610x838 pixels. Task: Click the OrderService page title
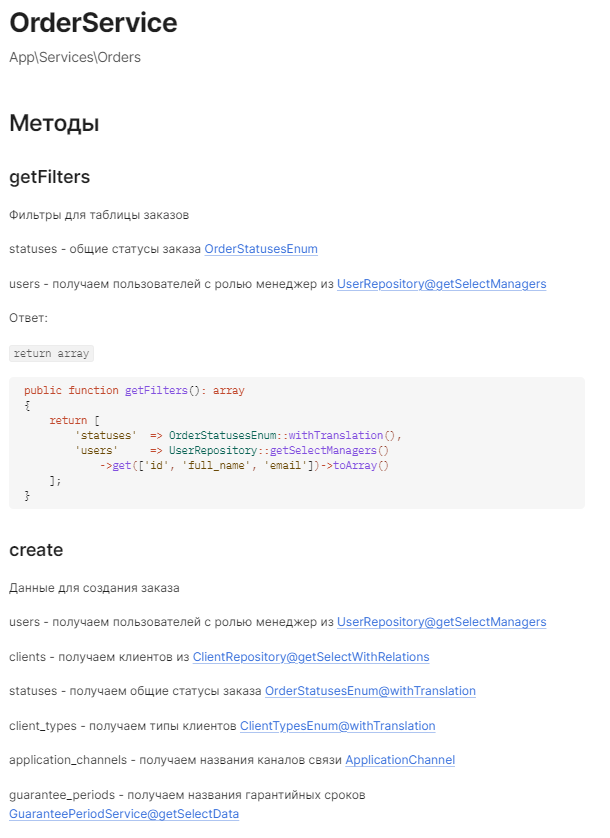[x=93, y=23]
